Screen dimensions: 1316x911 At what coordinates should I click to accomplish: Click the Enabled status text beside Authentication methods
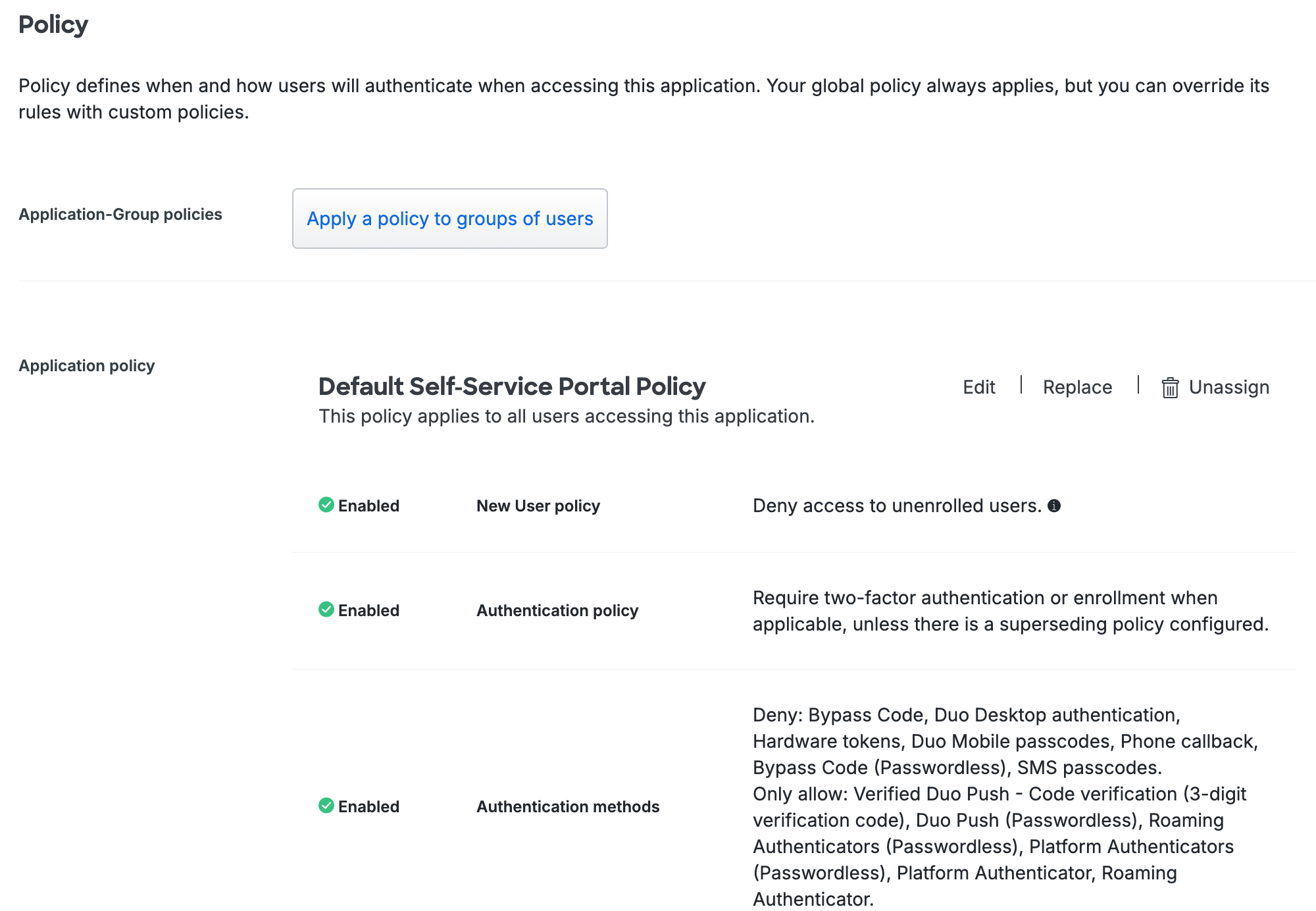click(x=368, y=806)
